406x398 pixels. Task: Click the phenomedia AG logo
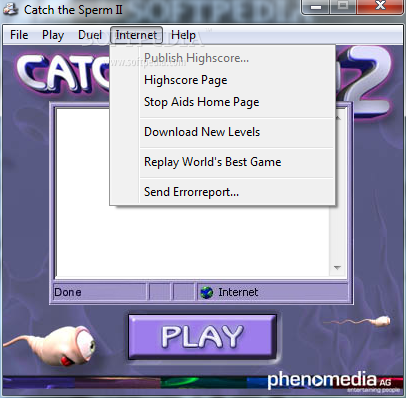click(x=334, y=382)
